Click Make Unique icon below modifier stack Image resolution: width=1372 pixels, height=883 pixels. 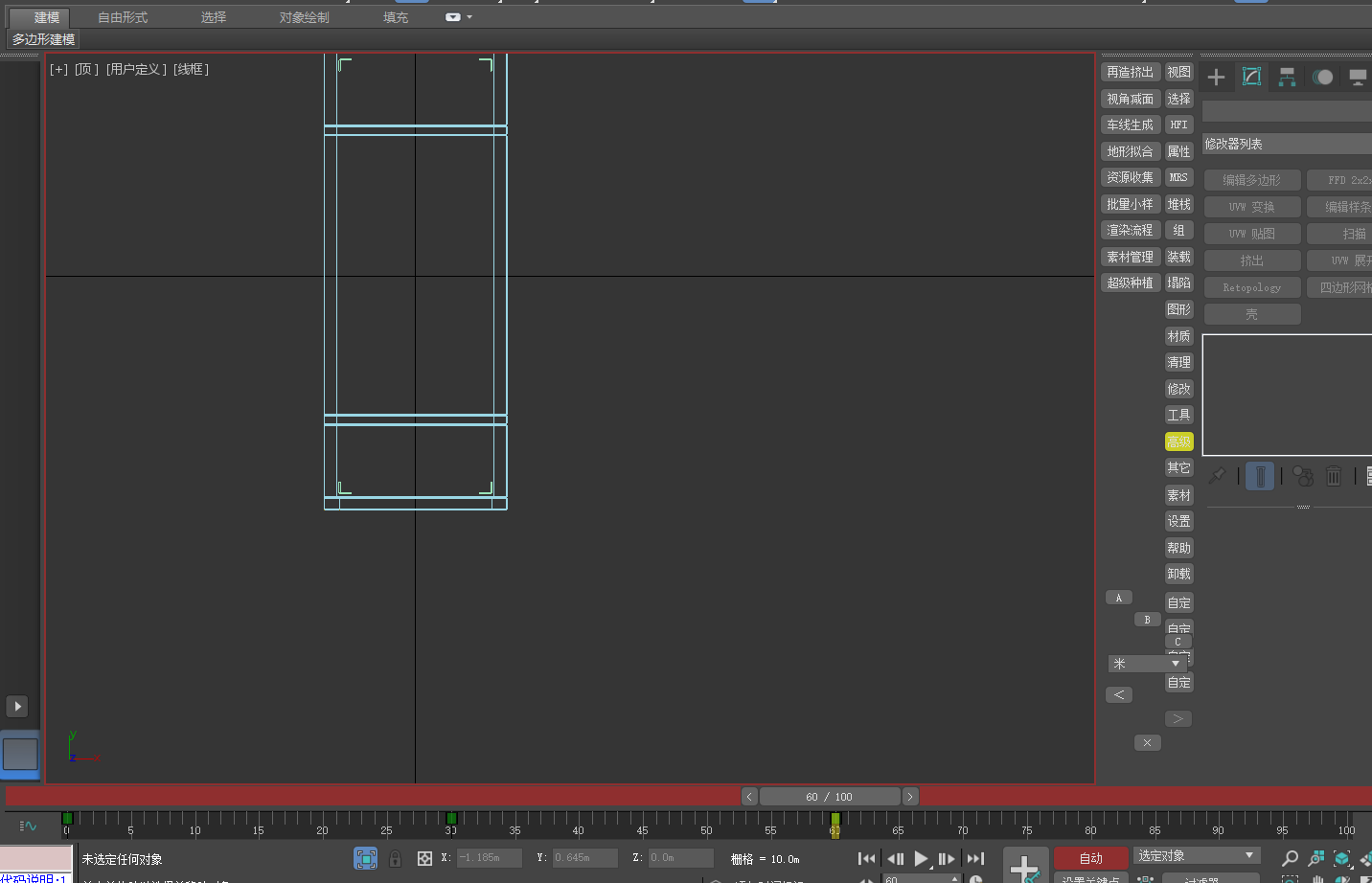click(x=1303, y=475)
